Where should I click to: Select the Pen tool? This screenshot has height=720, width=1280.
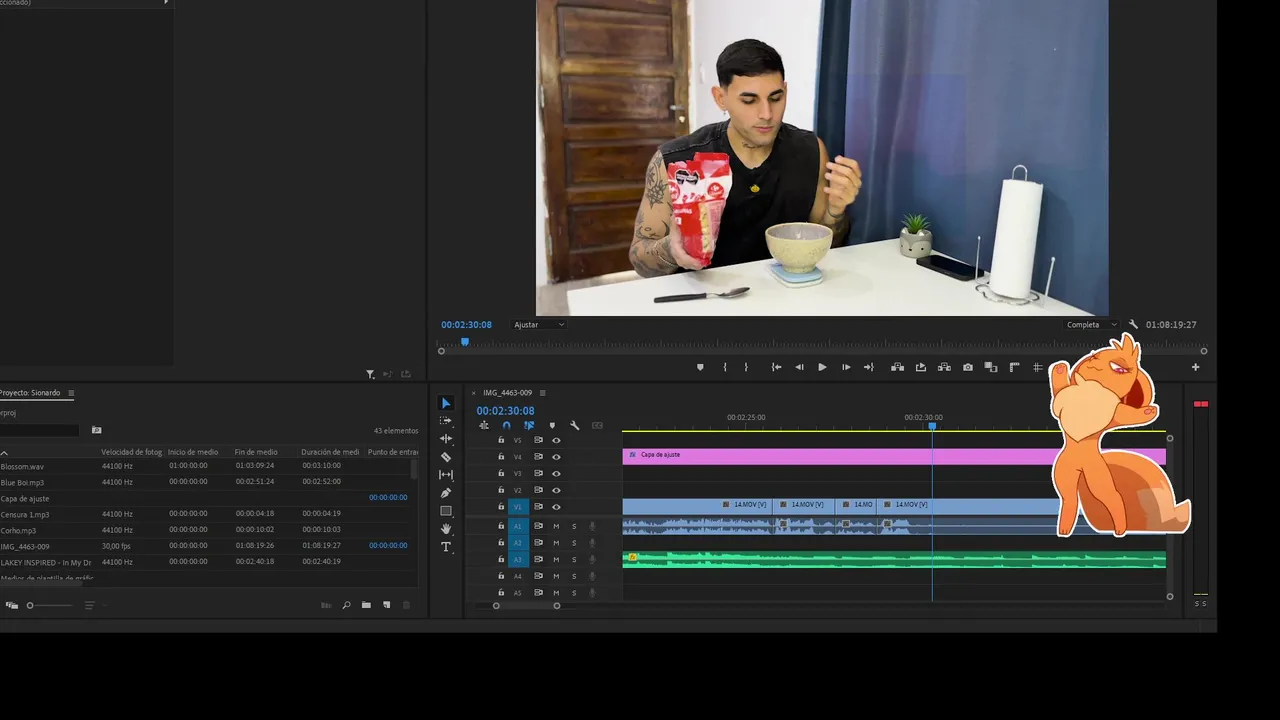pyautogui.click(x=446, y=493)
